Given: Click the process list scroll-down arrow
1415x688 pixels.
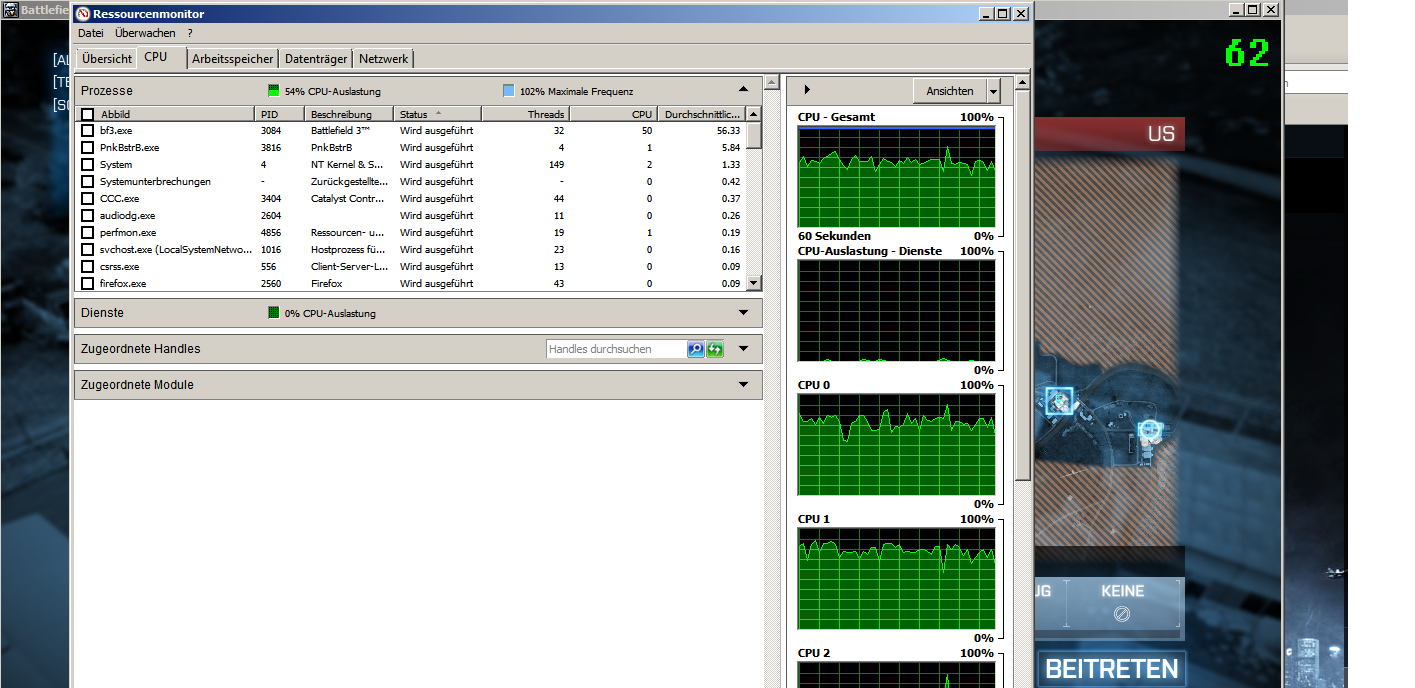Looking at the screenshot, I should [754, 284].
